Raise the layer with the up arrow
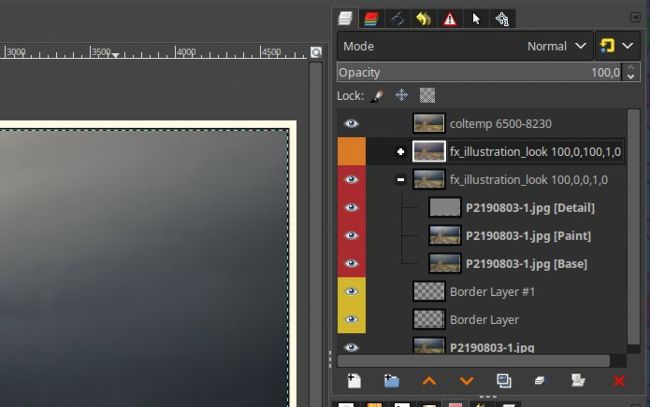The width and height of the screenshot is (650, 407). (429, 381)
